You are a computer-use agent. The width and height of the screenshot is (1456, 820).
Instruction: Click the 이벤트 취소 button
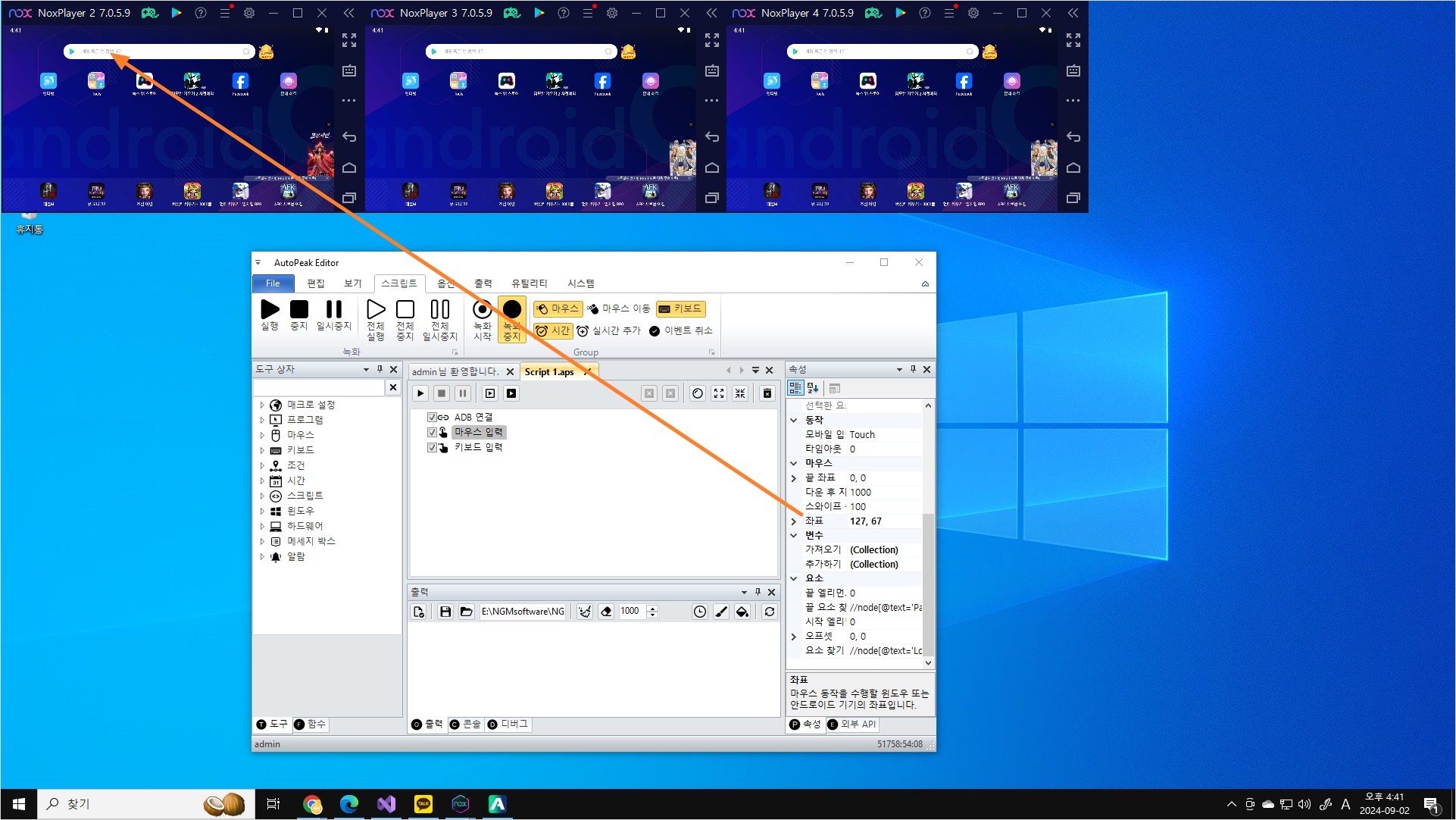(x=681, y=330)
